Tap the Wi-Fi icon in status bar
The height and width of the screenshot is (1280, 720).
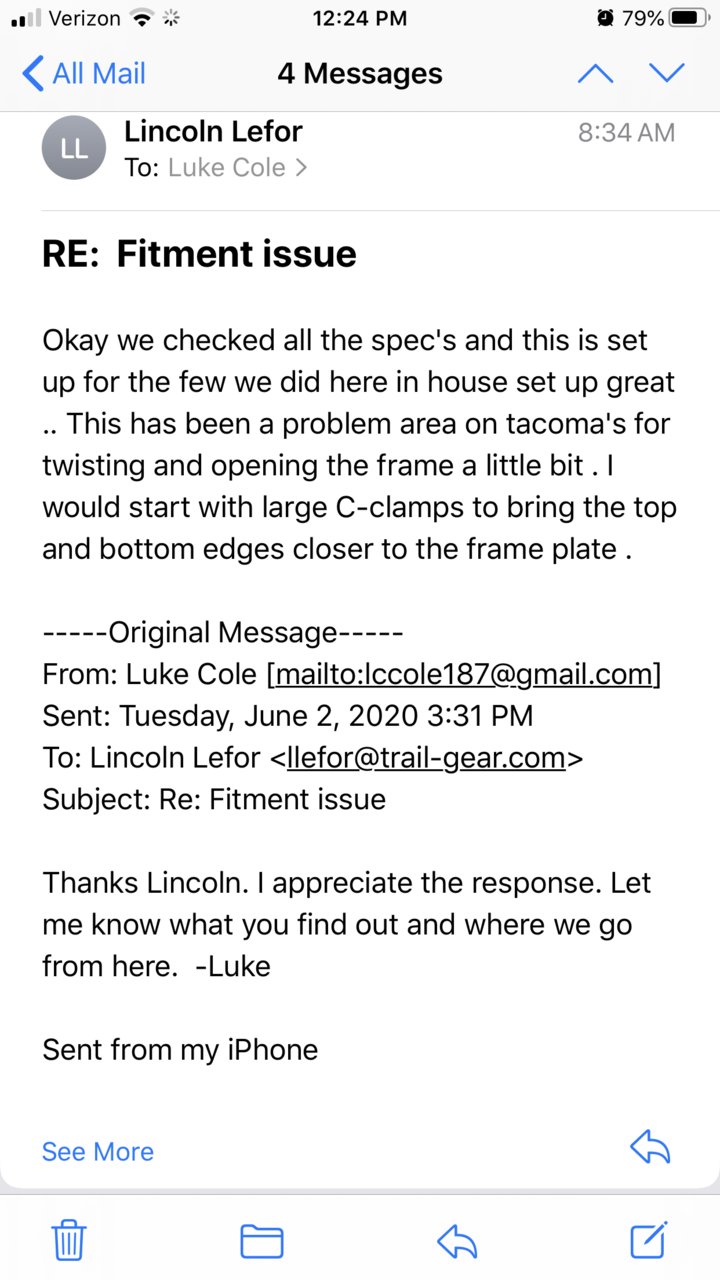coord(143,18)
